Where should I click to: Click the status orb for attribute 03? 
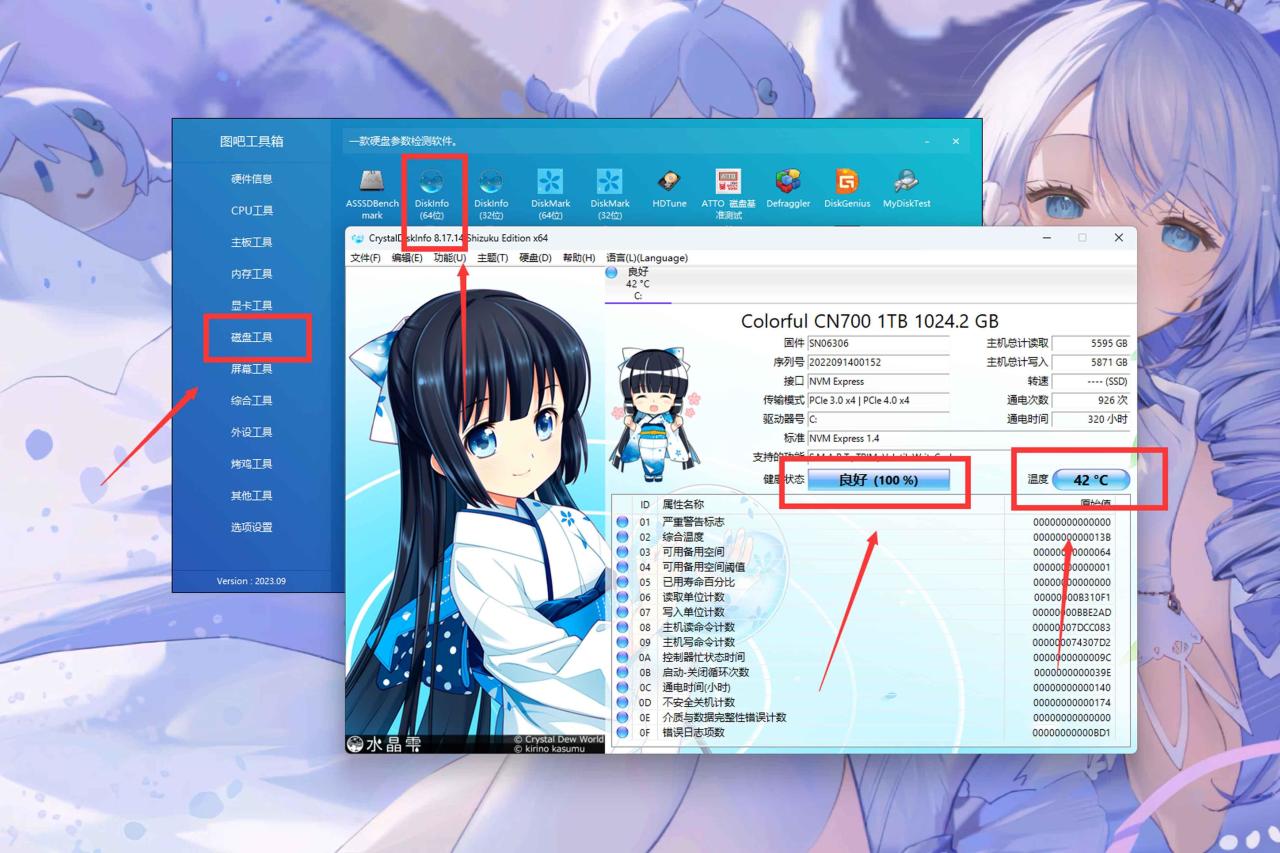[x=622, y=552]
